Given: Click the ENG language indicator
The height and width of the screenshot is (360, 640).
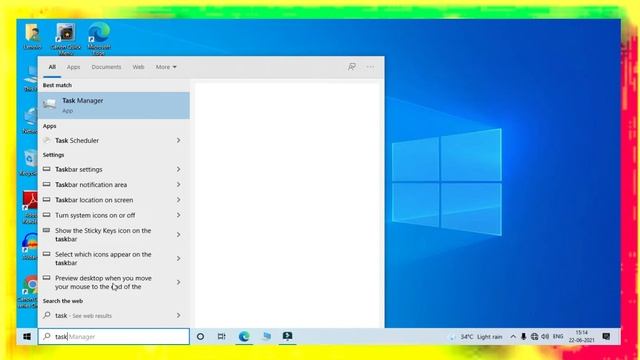Looking at the screenshot, I should click(558, 337).
